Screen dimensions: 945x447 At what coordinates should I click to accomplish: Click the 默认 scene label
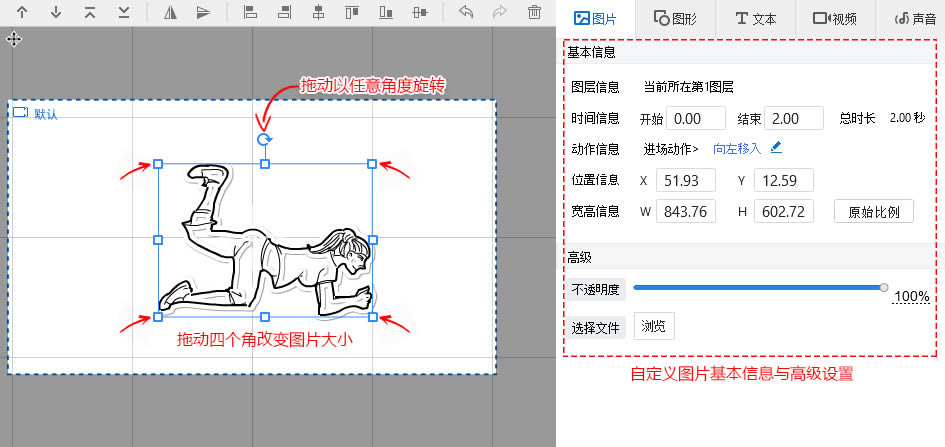46,114
